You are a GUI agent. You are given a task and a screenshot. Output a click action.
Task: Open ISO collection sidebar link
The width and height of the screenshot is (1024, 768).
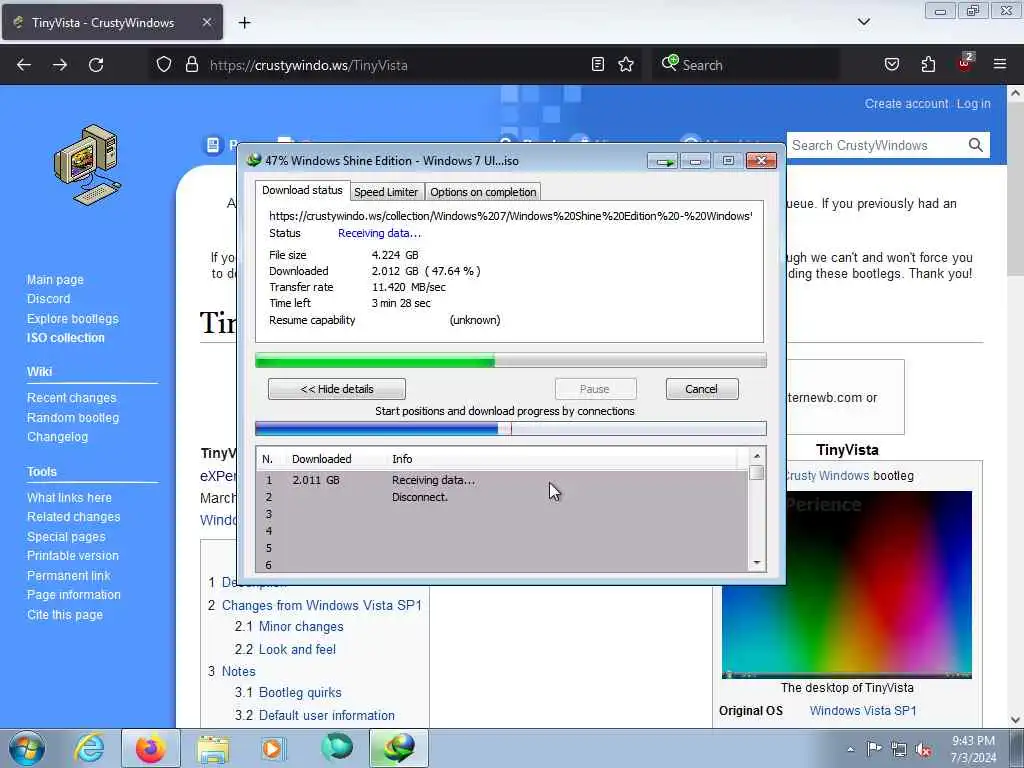pos(65,338)
